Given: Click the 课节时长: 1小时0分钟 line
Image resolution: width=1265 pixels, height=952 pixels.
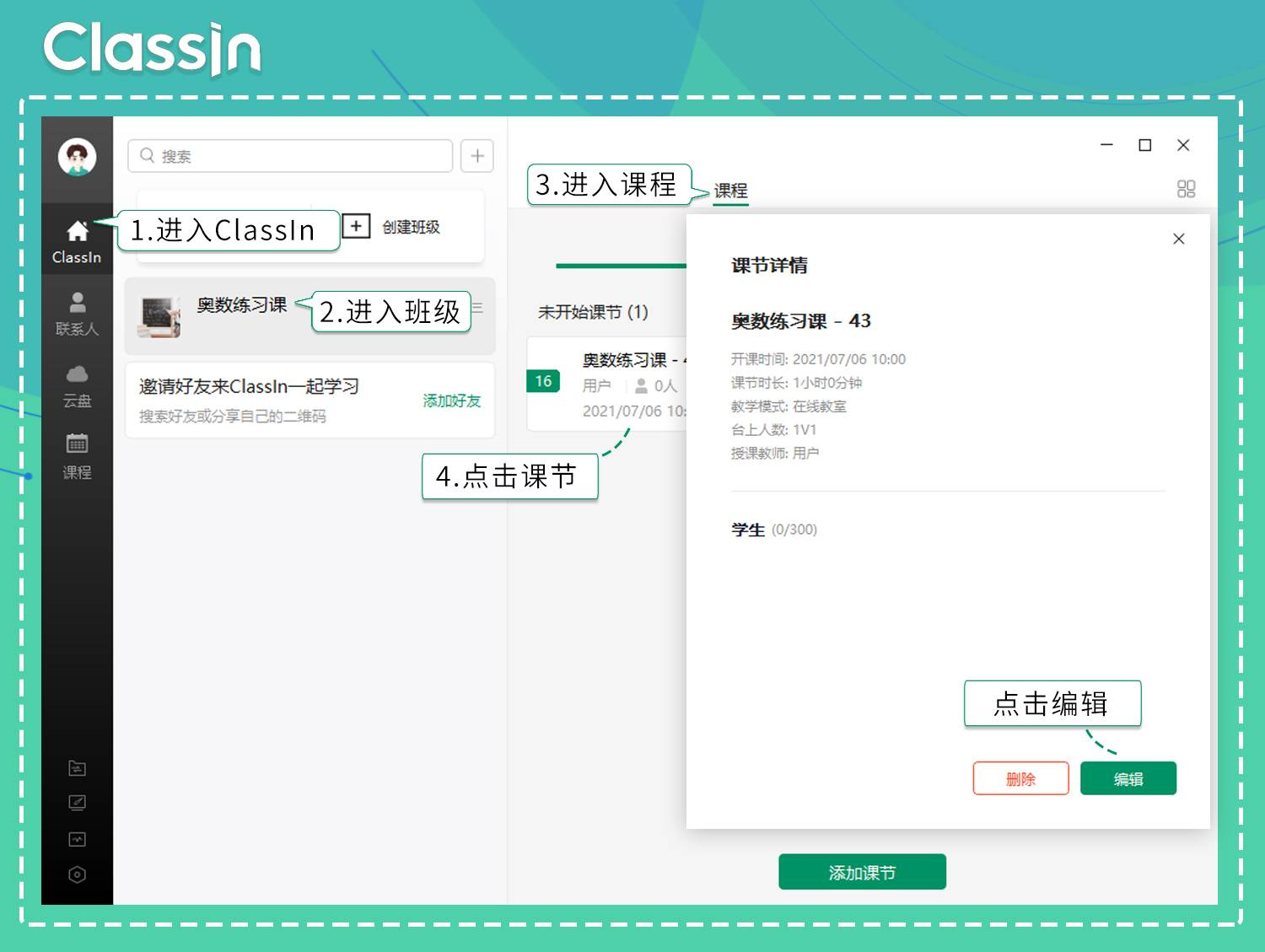Looking at the screenshot, I should point(796,383).
